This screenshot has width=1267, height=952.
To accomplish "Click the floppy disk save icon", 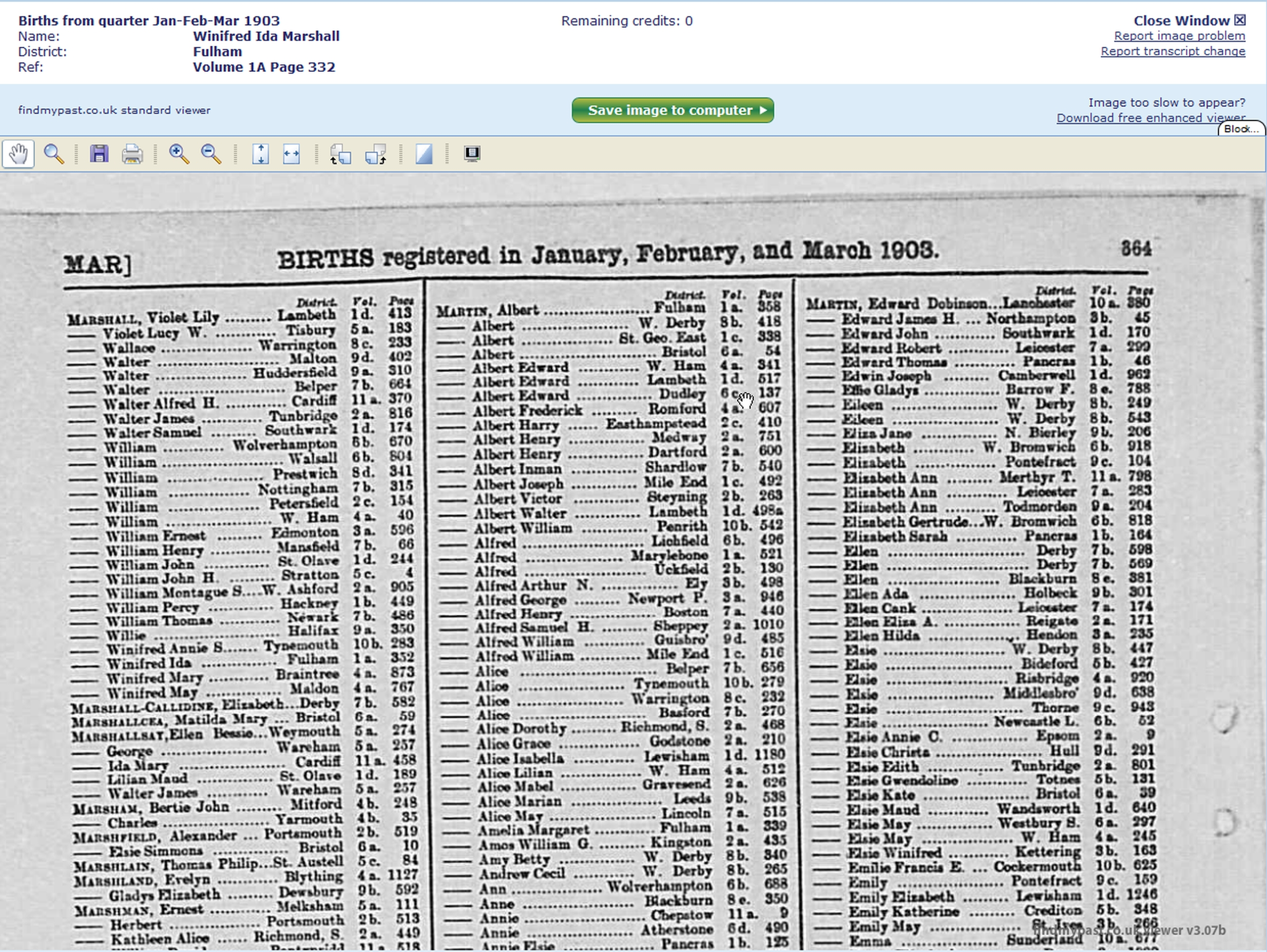I will click(99, 154).
